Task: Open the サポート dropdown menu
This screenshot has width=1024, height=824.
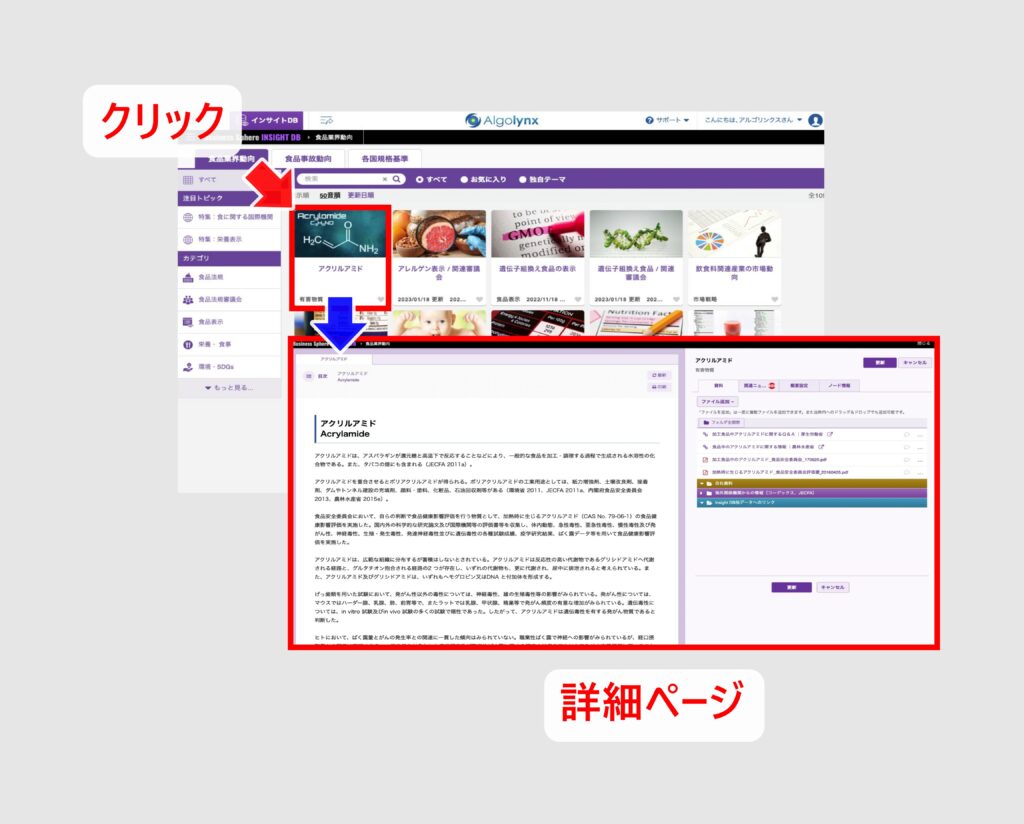Action: (667, 120)
